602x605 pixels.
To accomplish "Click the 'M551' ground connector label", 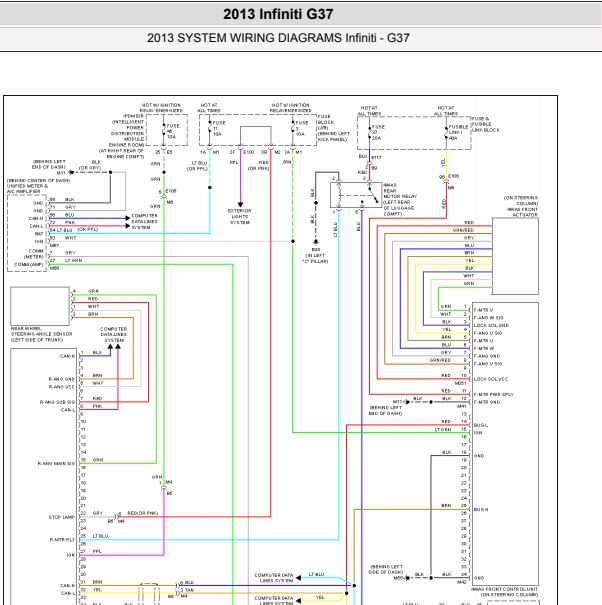I will click(399, 578).
